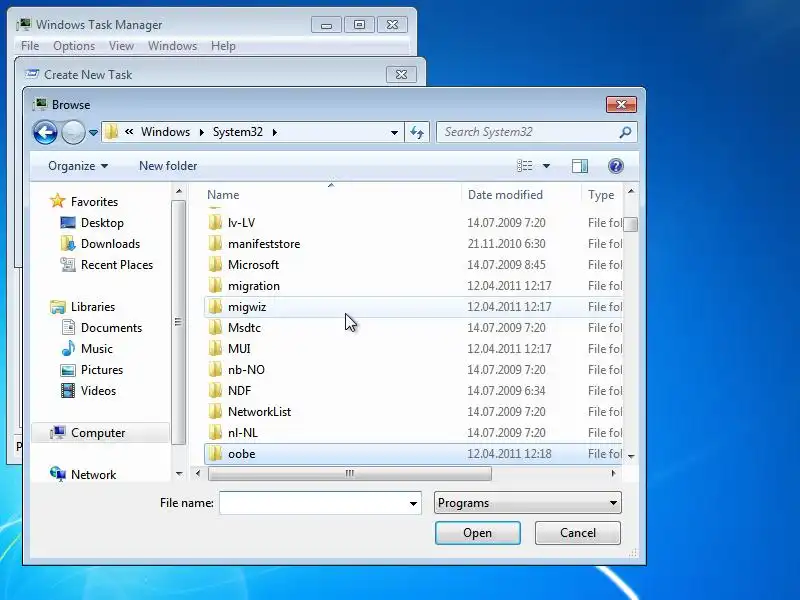800x600 pixels.
Task: Select the MUI folder icon
Action: [x=215, y=348]
